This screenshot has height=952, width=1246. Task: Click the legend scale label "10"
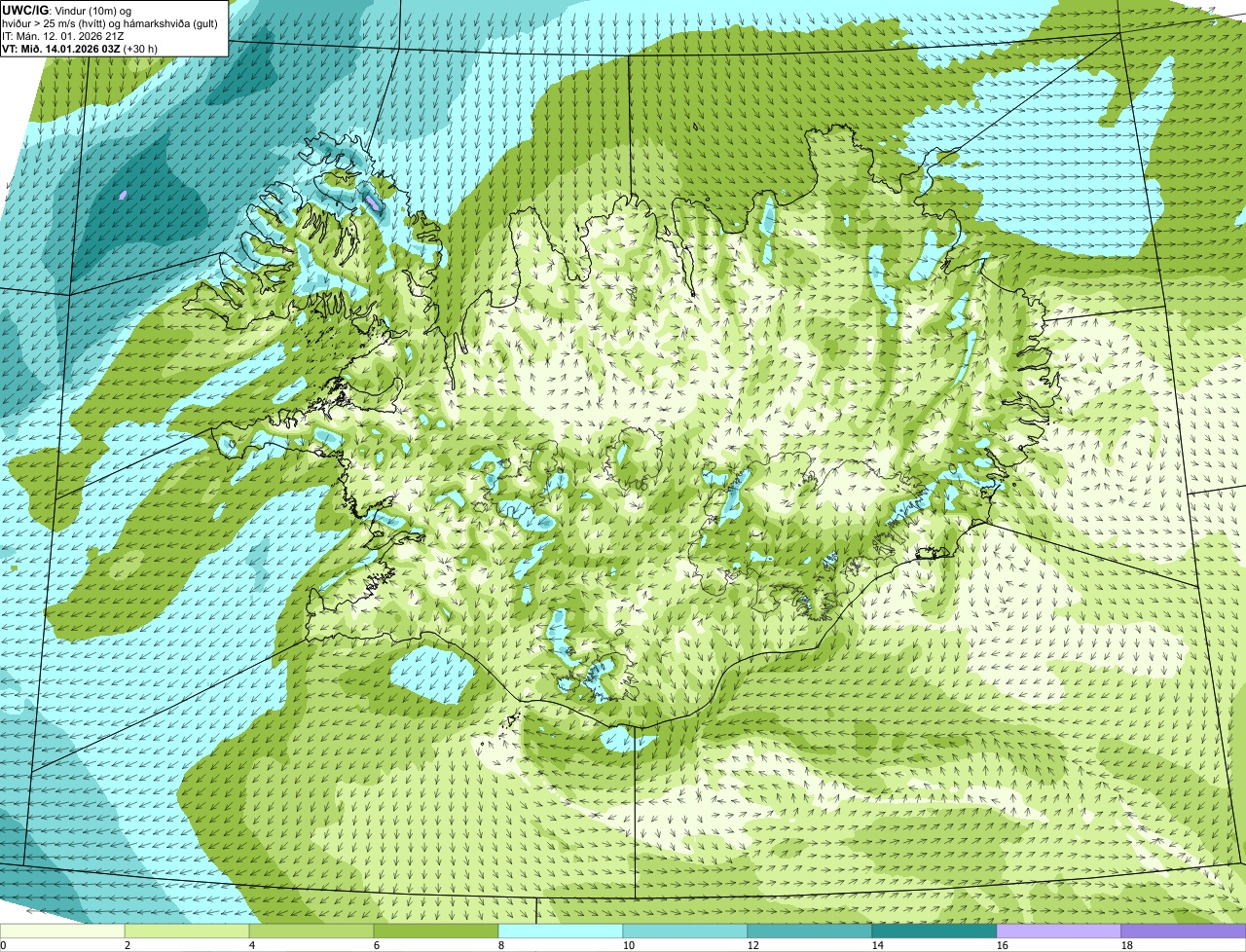629,945
